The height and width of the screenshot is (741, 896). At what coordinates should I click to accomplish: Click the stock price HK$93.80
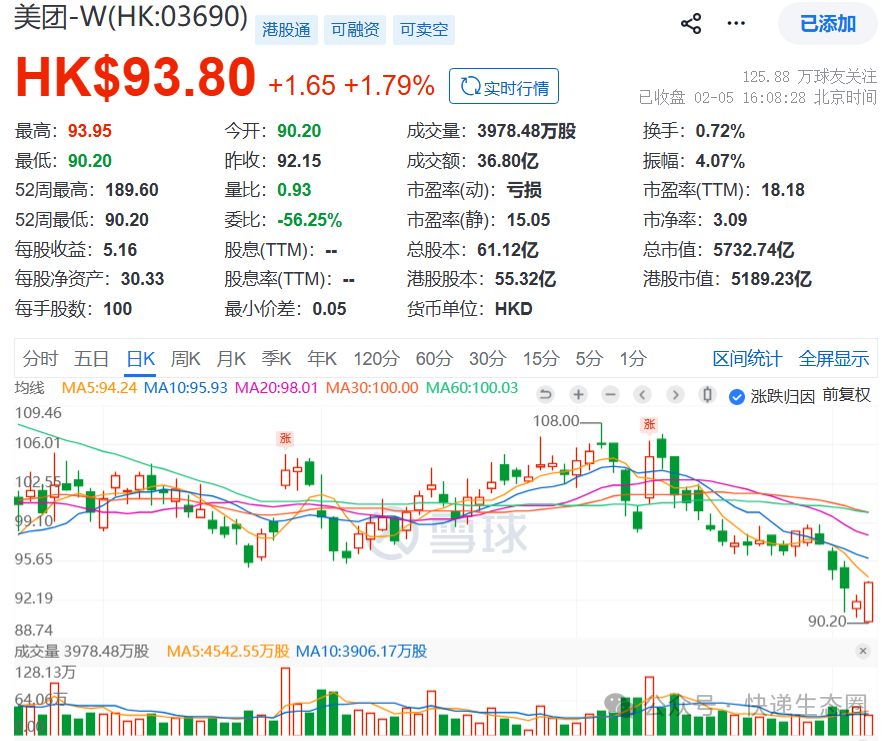point(135,77)
